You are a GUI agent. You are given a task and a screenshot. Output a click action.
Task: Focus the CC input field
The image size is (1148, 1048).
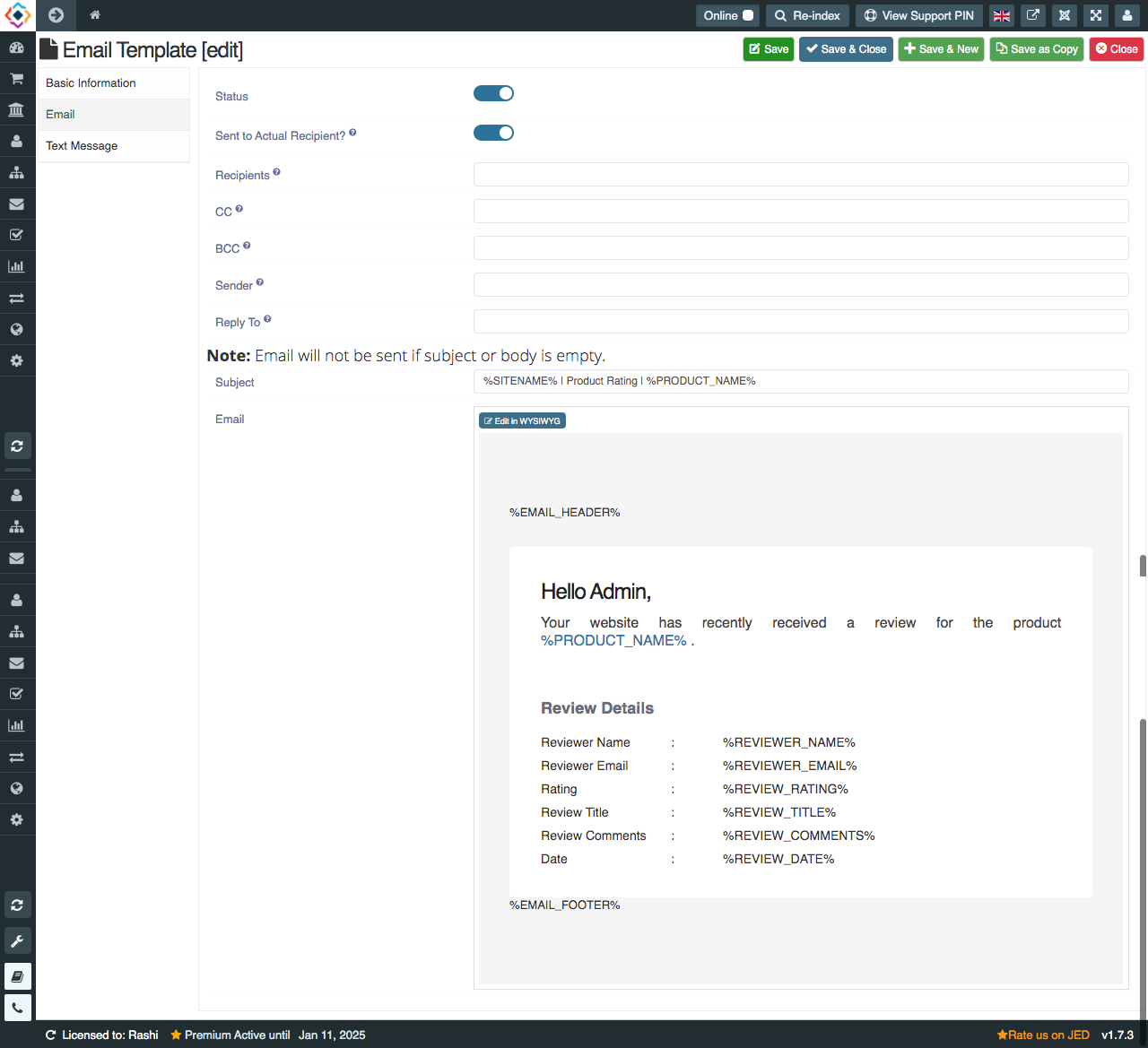pos(801,211)
